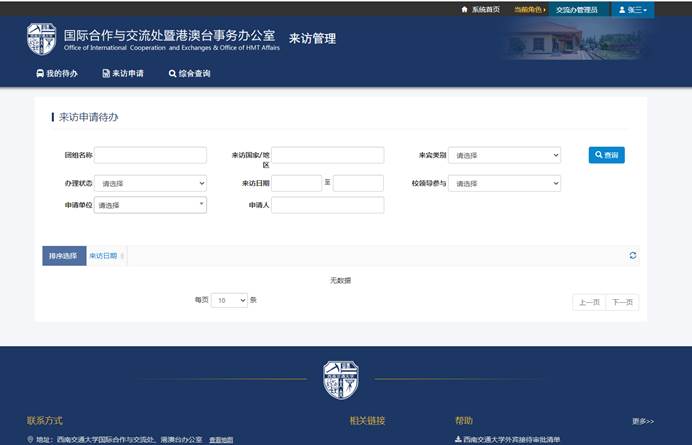
Task: Click the refresh icon in sort bar
Action: [633, 256]
